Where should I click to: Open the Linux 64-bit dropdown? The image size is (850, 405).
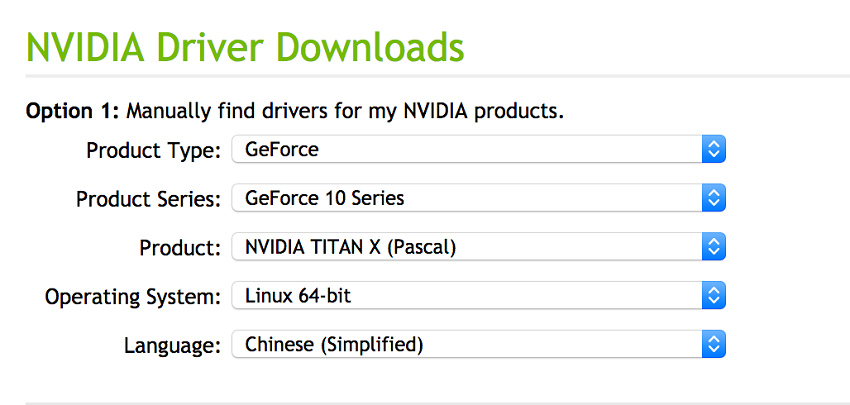click(478, 296)
